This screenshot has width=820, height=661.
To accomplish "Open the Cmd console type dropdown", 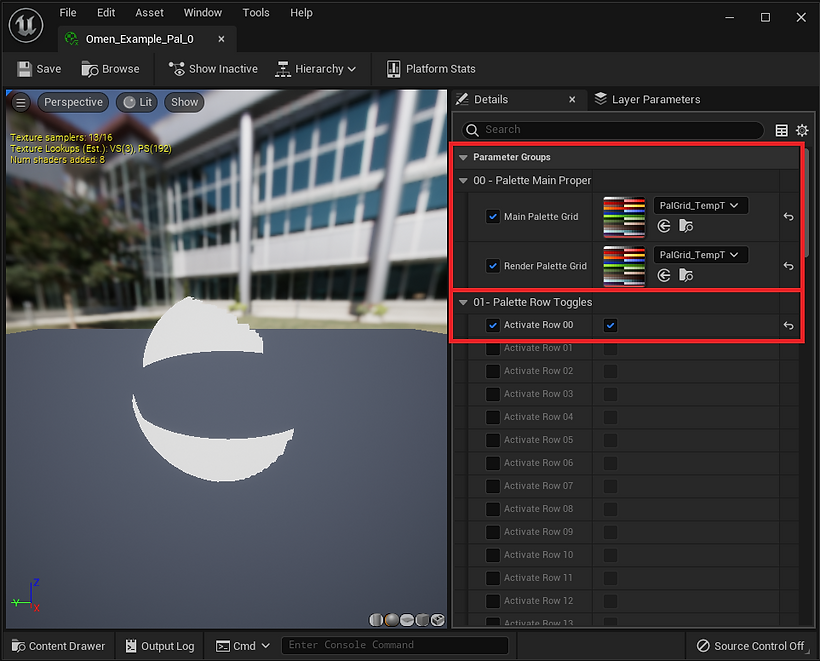I will [243, 646].
